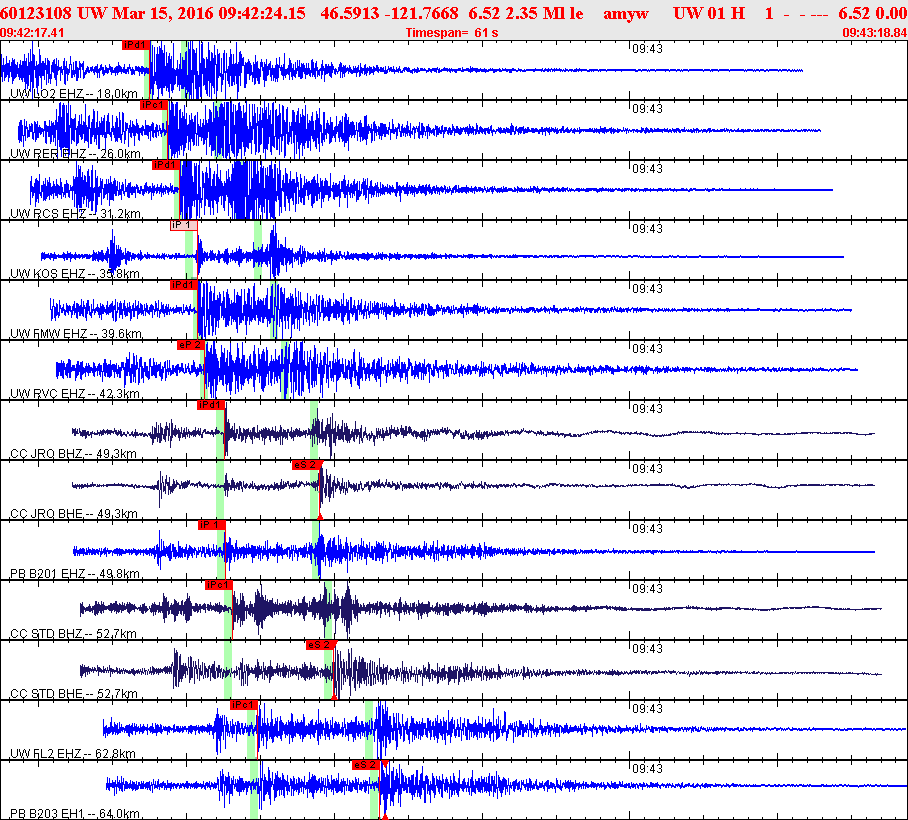
Task: Select the iPc1 flag on CC STD BHZ trace
Action: pos(218,585)
